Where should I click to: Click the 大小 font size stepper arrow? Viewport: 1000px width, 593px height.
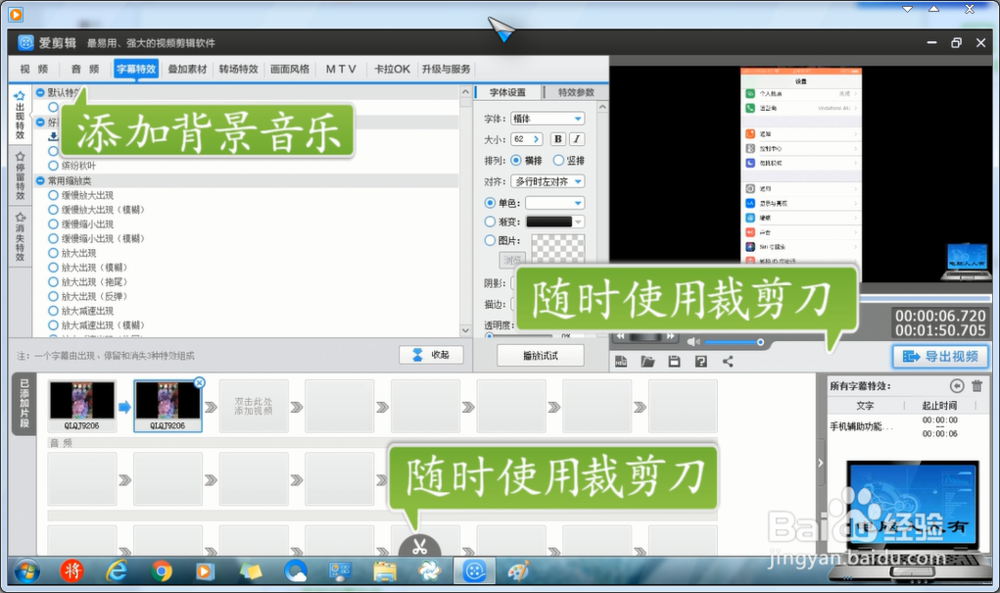(x=536, y=139)
